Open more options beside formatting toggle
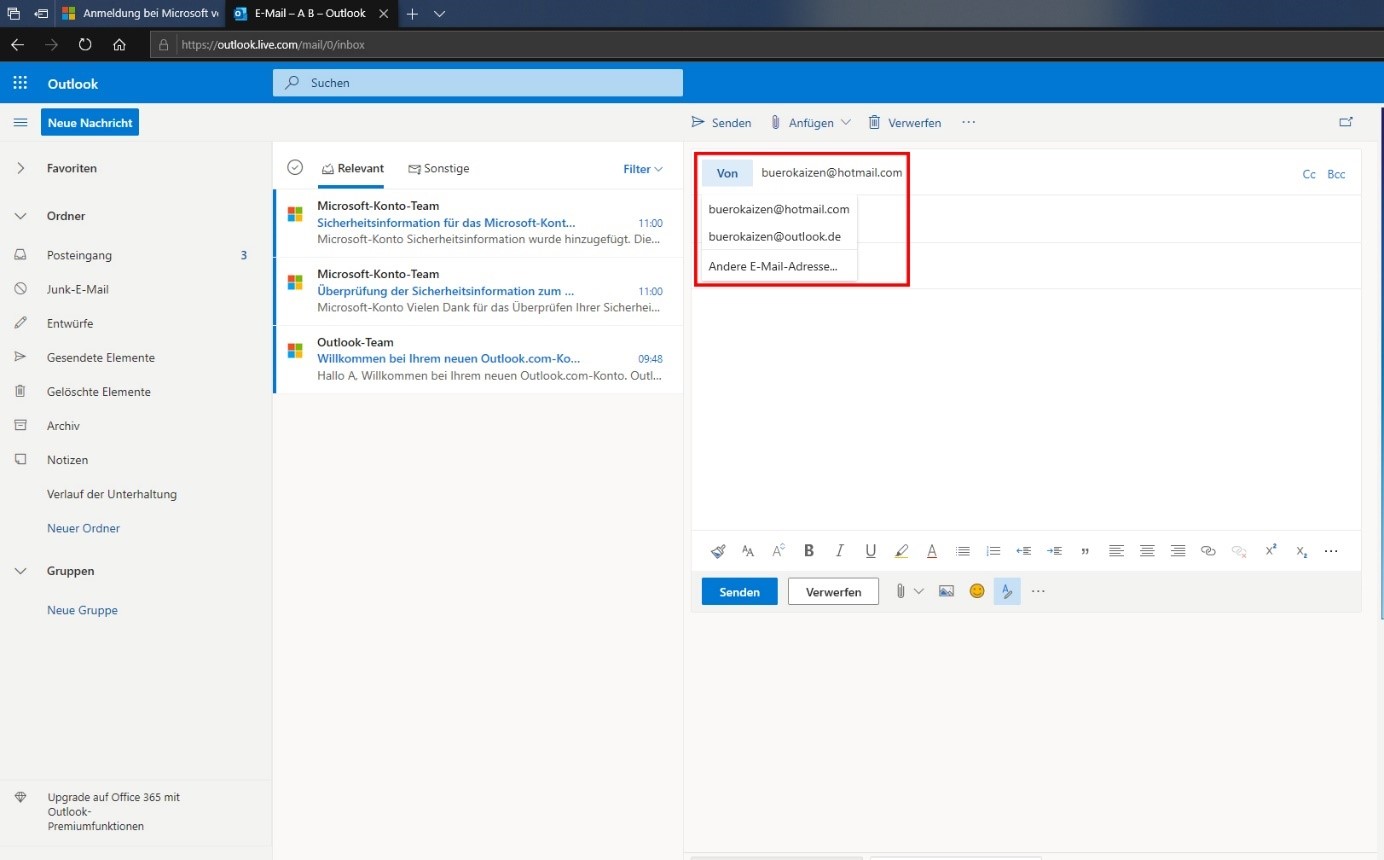The image size is (1384, 860). (1038, 591)
